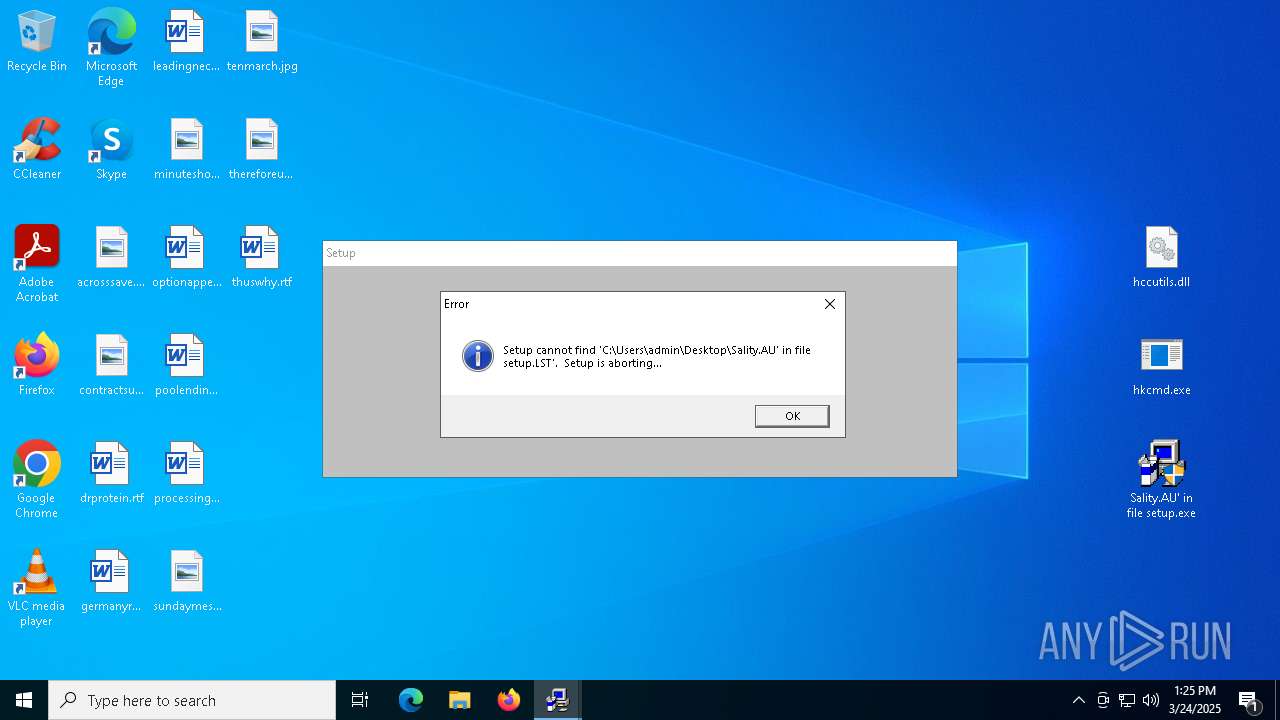
Task: Open the volume tray icon
Action: pos(1151,700)
